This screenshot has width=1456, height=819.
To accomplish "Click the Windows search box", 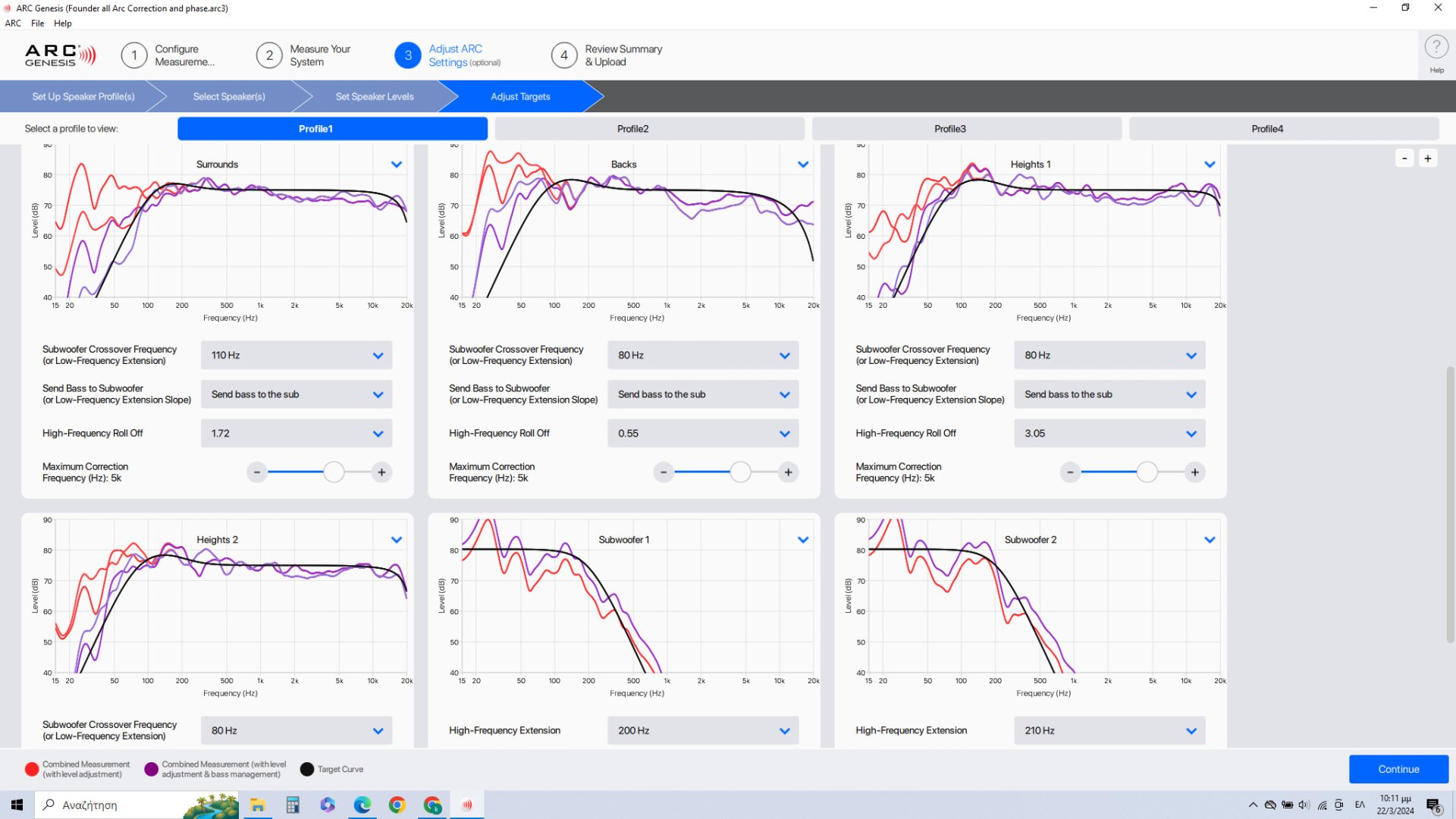I will 136,805.
